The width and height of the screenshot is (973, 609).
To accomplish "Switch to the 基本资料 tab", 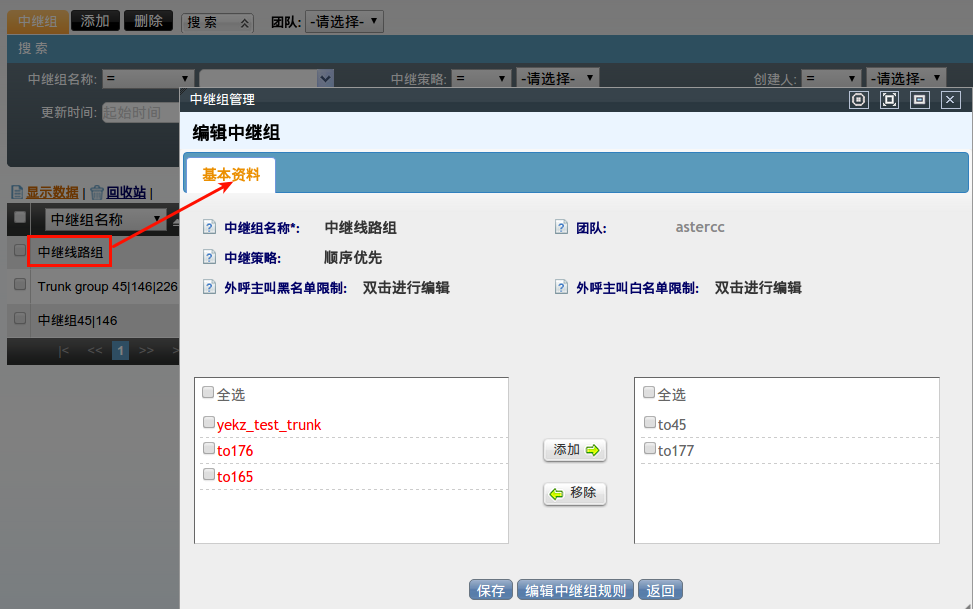I will (x=231, y=174).
